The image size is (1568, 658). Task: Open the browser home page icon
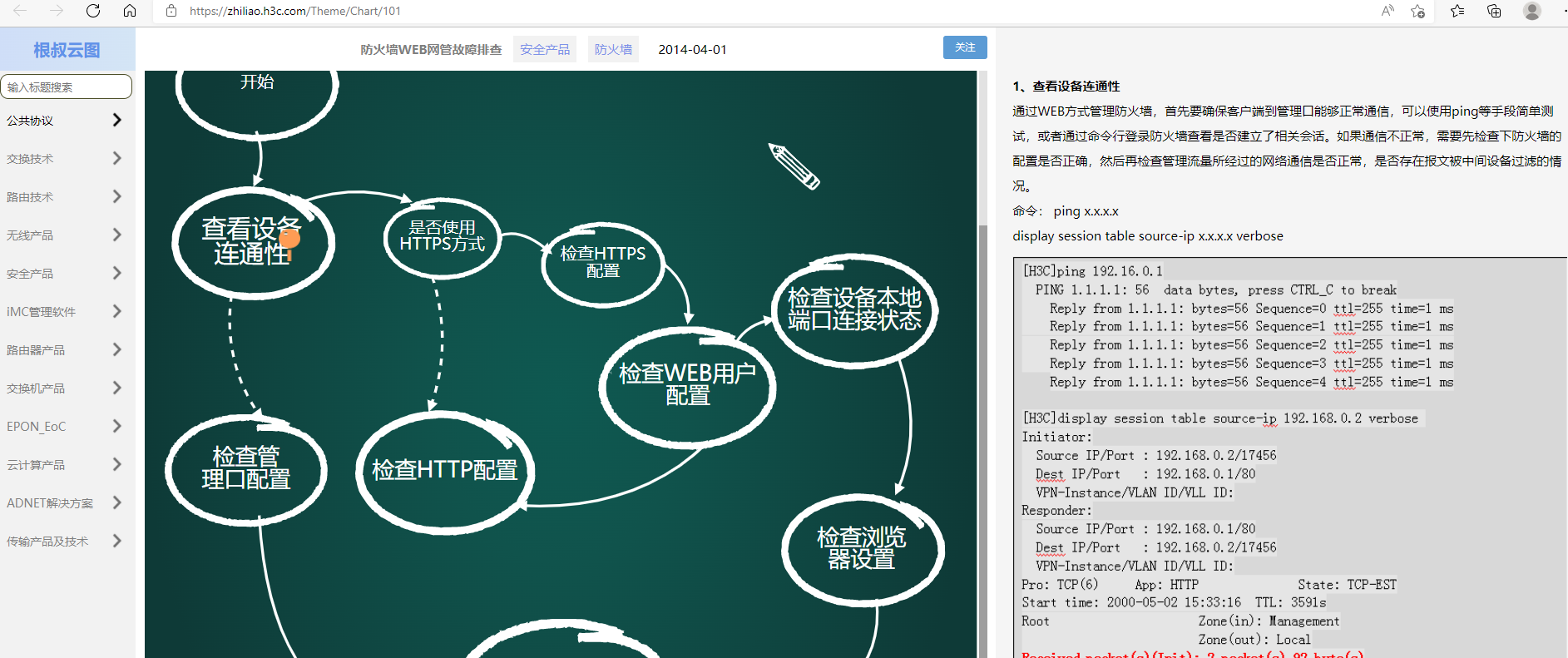130,11
